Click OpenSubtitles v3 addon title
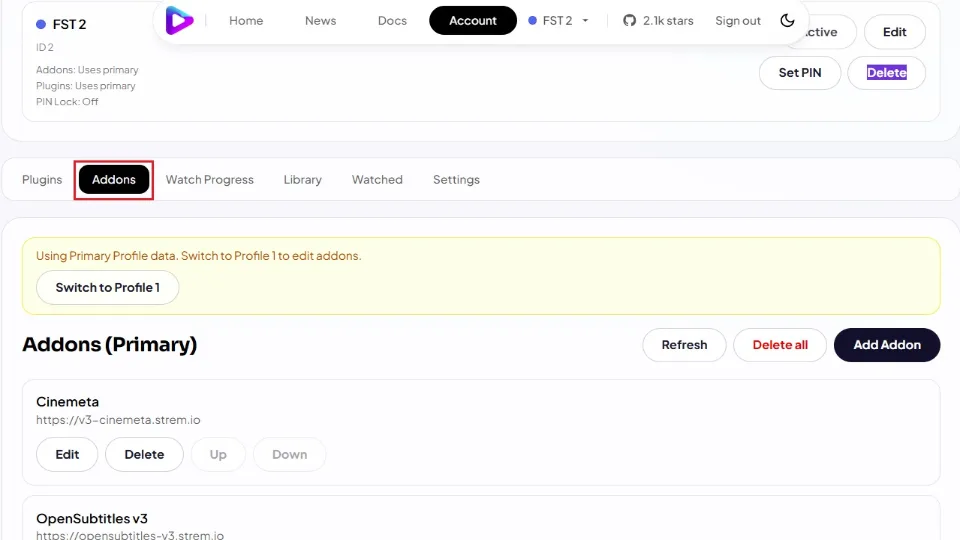This screenshot has height=540, width=960. (92, 519)
